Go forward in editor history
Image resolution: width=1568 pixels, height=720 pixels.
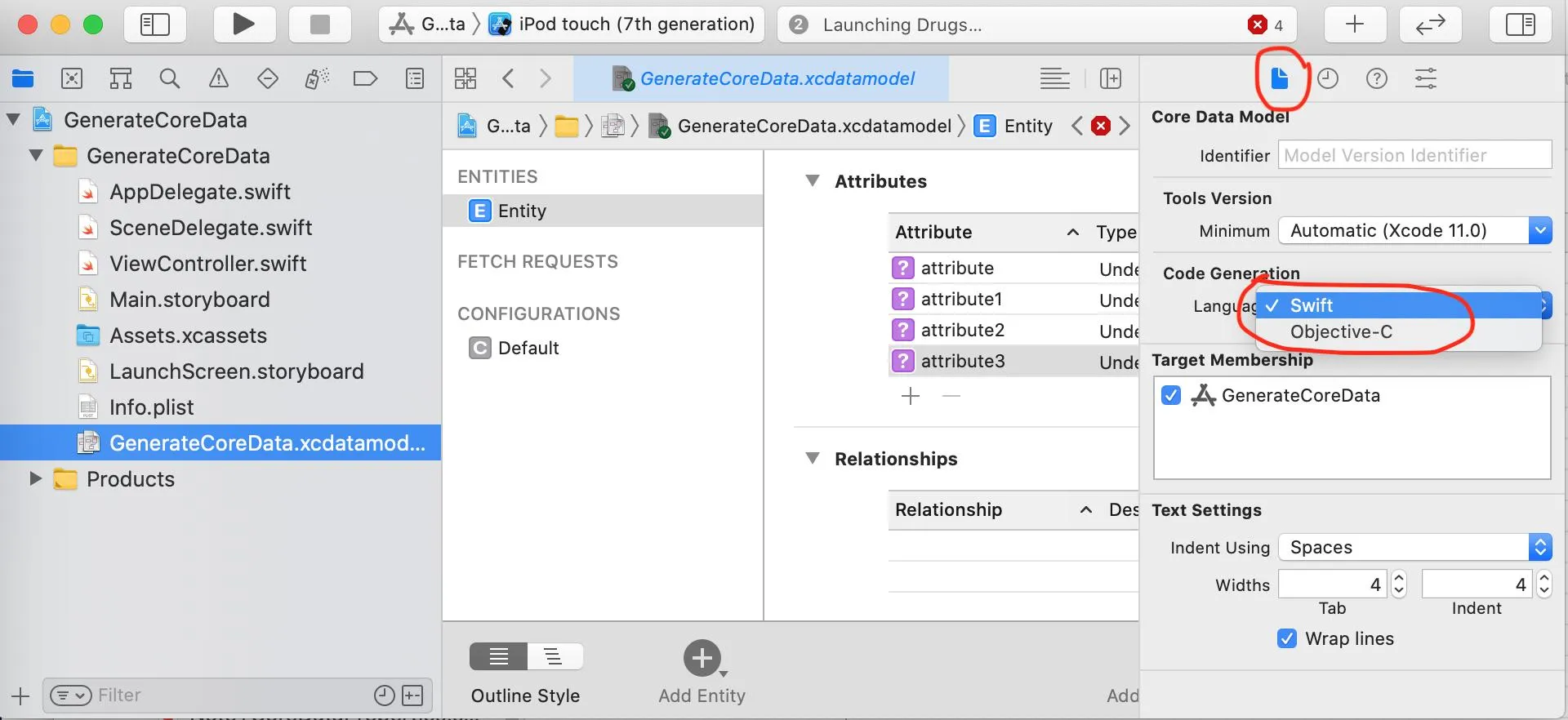[546, 78]
